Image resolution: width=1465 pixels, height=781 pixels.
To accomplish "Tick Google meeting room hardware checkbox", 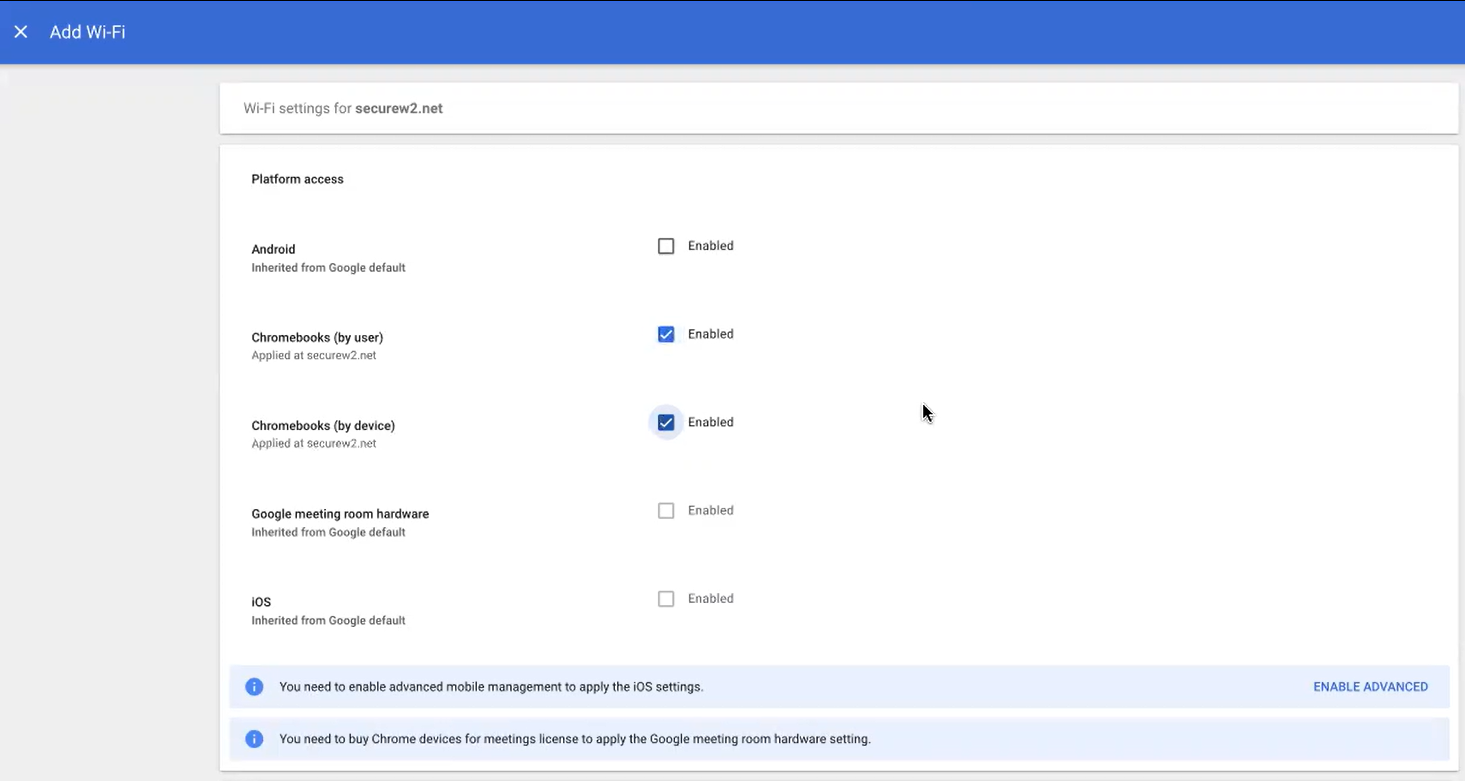I will coord(666,511).
